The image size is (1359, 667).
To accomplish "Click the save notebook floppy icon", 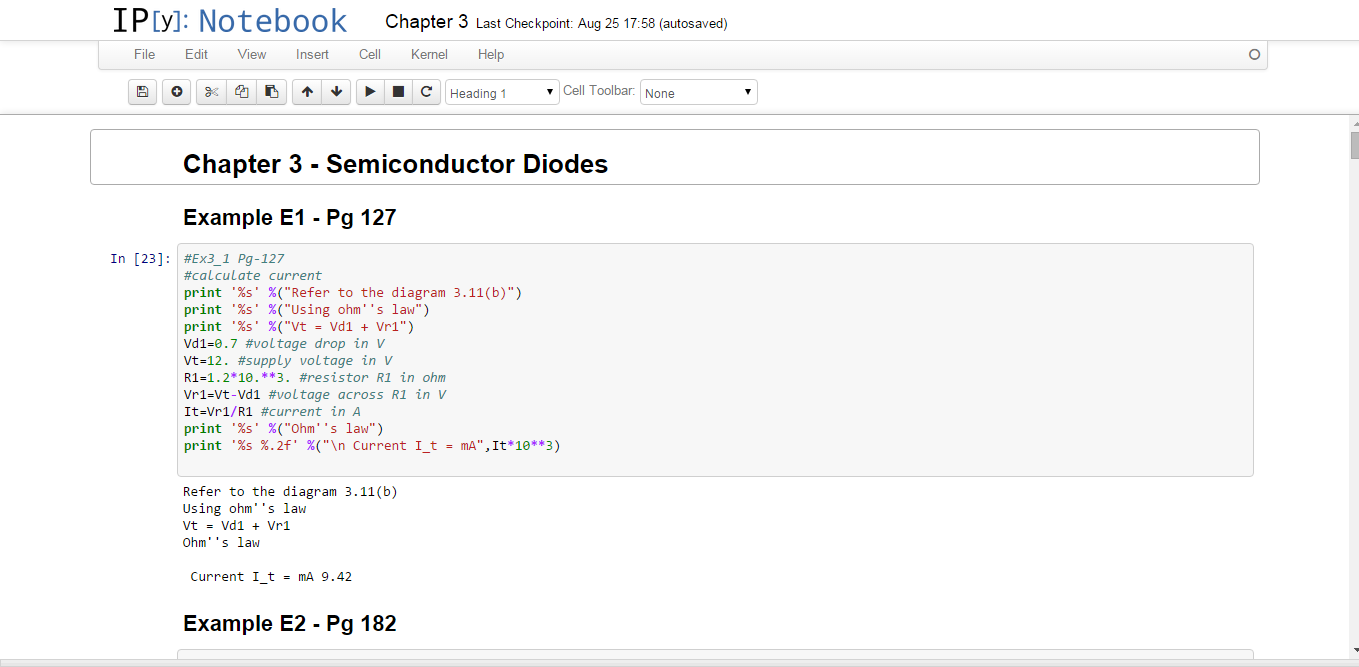I will point(142,92).
